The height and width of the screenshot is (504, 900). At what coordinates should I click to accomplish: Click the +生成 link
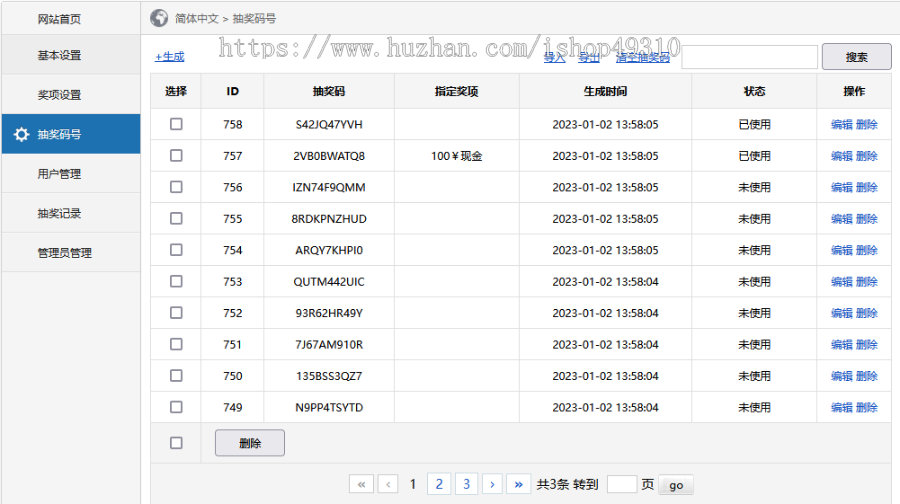(169, 57)
